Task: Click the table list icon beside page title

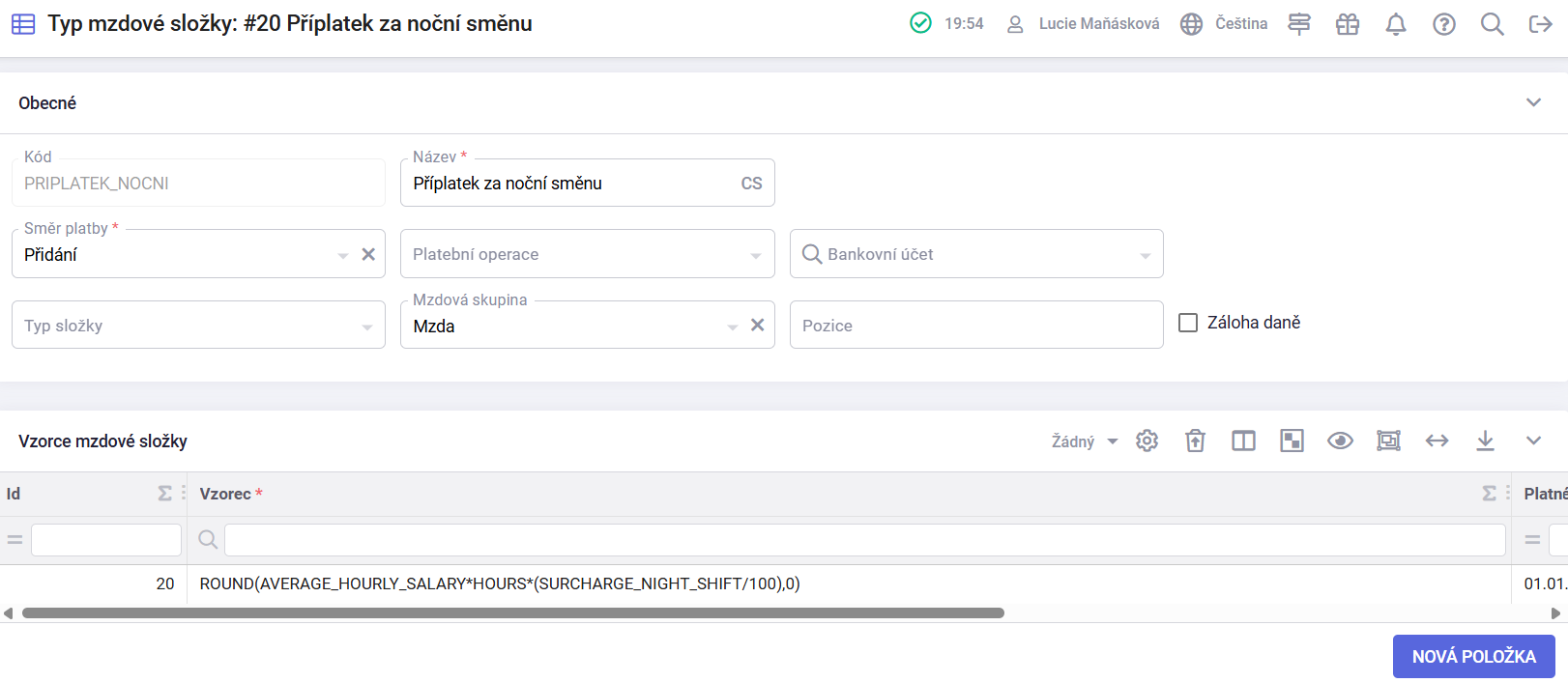Action: pyautogui.click(x=23, y=24)
